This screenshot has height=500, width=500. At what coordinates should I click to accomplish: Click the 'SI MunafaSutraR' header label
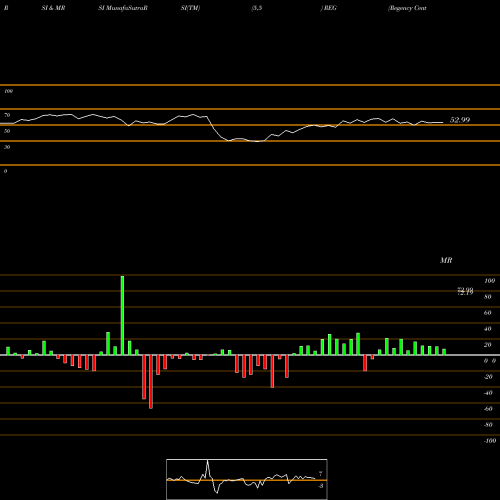tap(123, 8)
